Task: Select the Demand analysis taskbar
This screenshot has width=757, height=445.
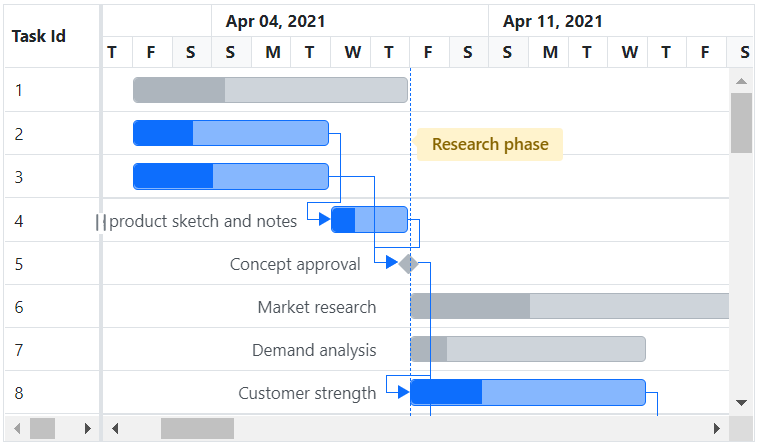Action: (x=528, y=349)
